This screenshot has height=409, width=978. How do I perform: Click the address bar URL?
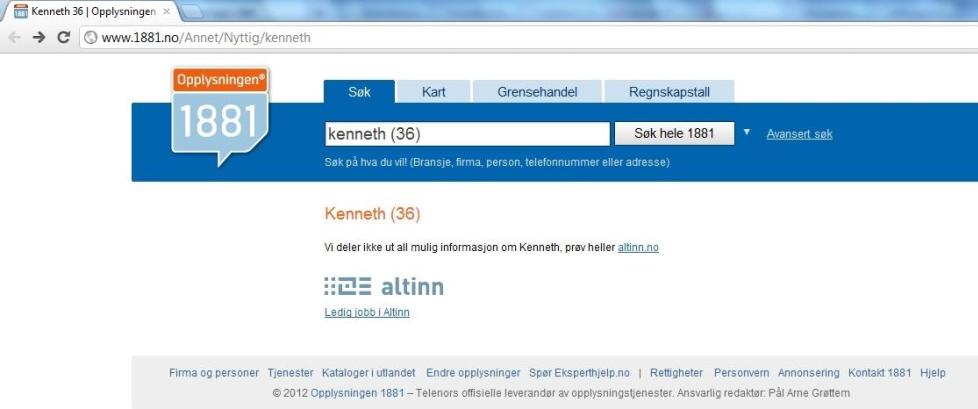click(206, 38)
